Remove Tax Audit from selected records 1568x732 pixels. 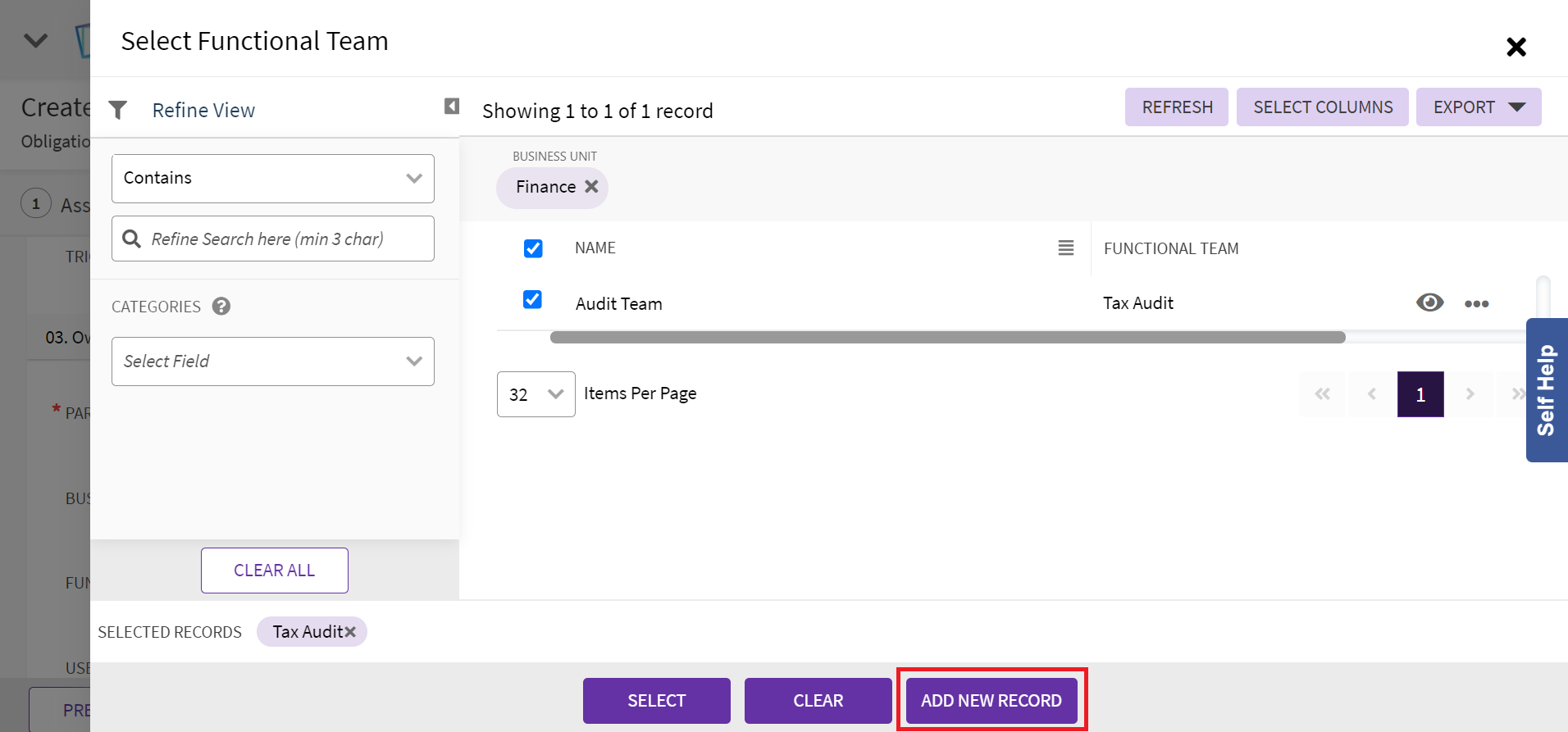pyautogui.click(x=350, y=632)
